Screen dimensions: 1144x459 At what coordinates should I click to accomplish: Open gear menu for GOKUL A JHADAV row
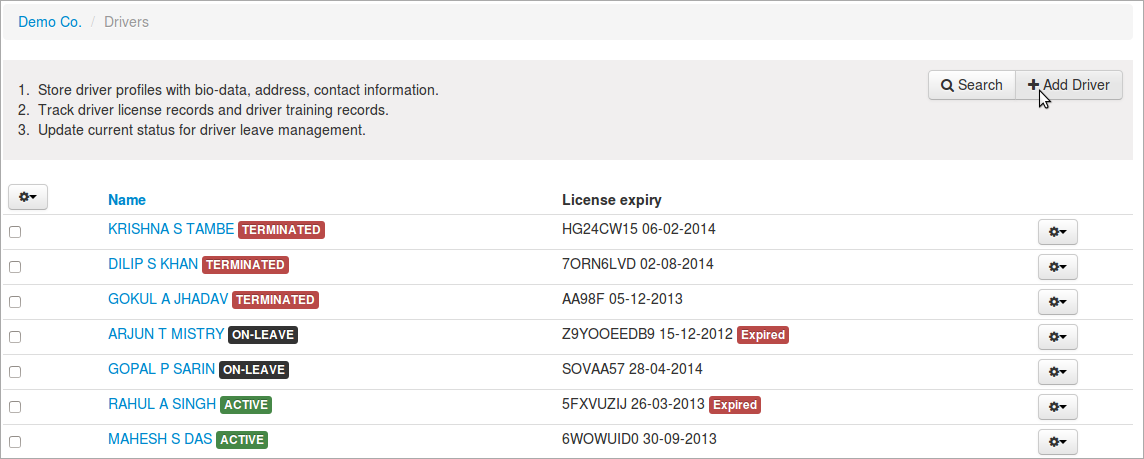pos(1057,302)
